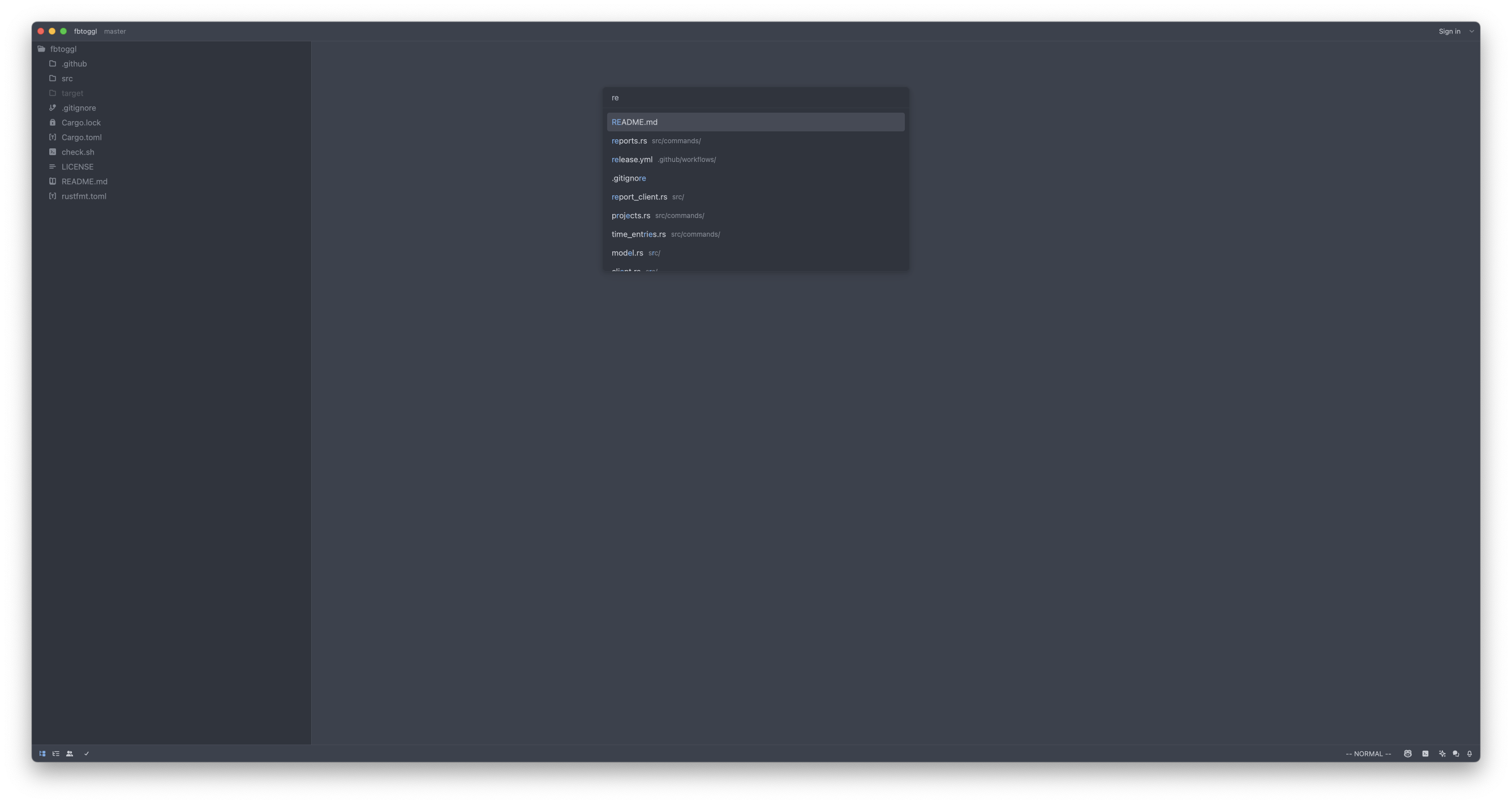Collapse the fbtoggl root folder
Image resolution: width=1512 pixels, height=804 pixels.
point(171,49)
